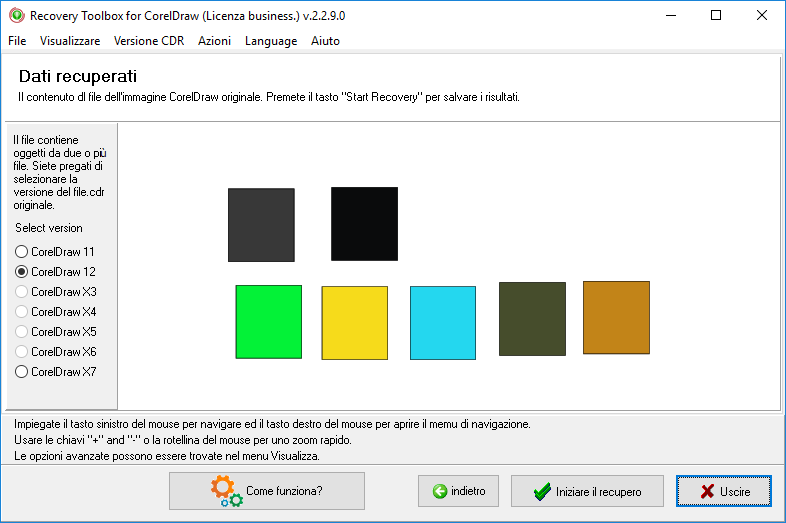Screen dimensions: 786x523
Task: Select the CorelDraw 11 radio button
Action: (x=55, y=251)
